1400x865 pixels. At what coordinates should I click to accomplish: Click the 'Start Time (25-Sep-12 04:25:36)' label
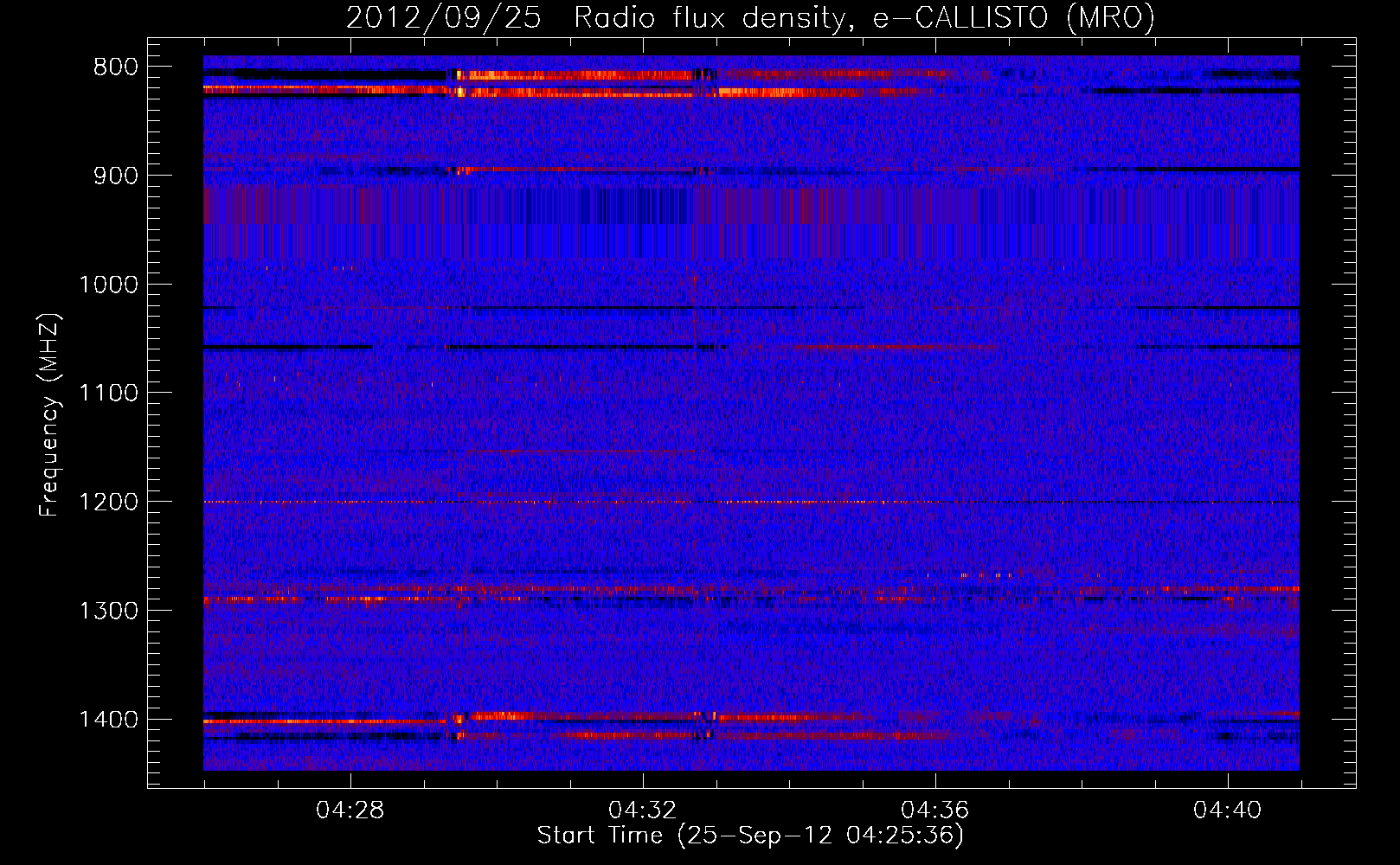(750, 836)
